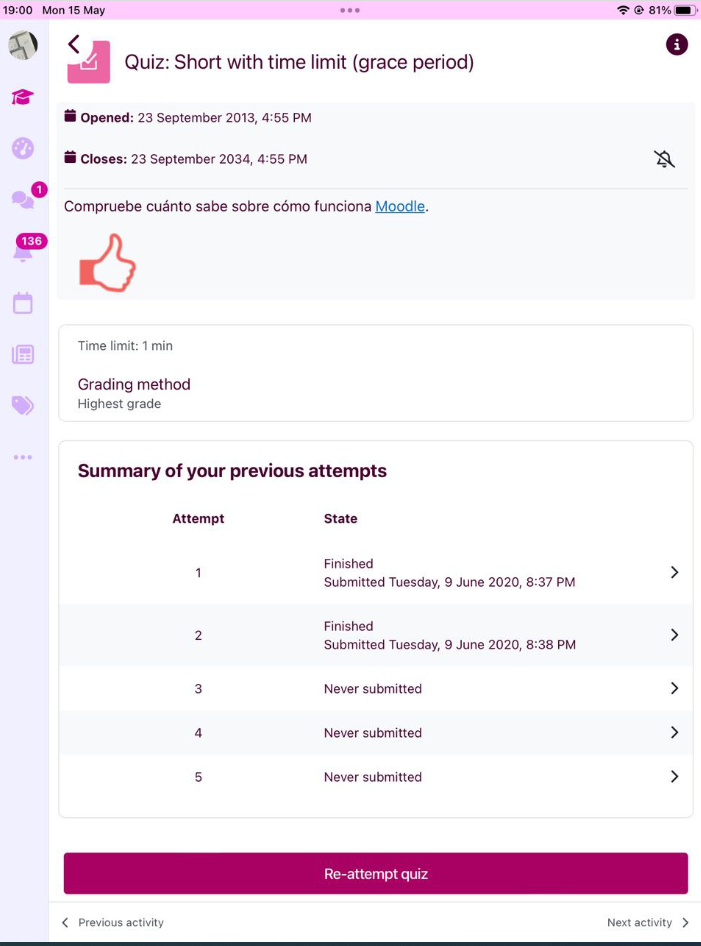Toggle the closing date reminder bell

point(664,159)
